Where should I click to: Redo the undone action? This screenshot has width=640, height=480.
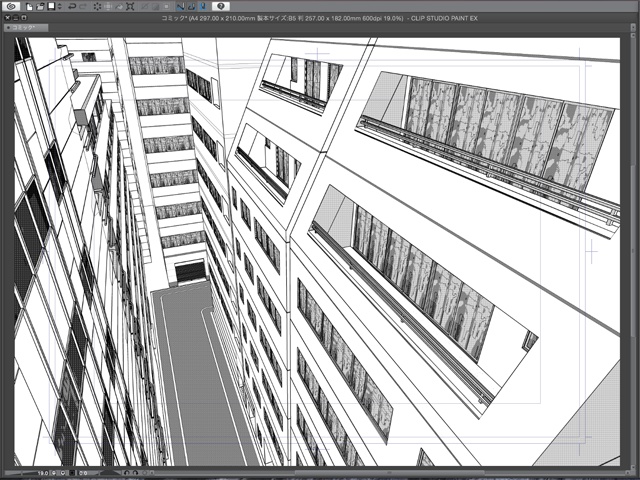83,7
